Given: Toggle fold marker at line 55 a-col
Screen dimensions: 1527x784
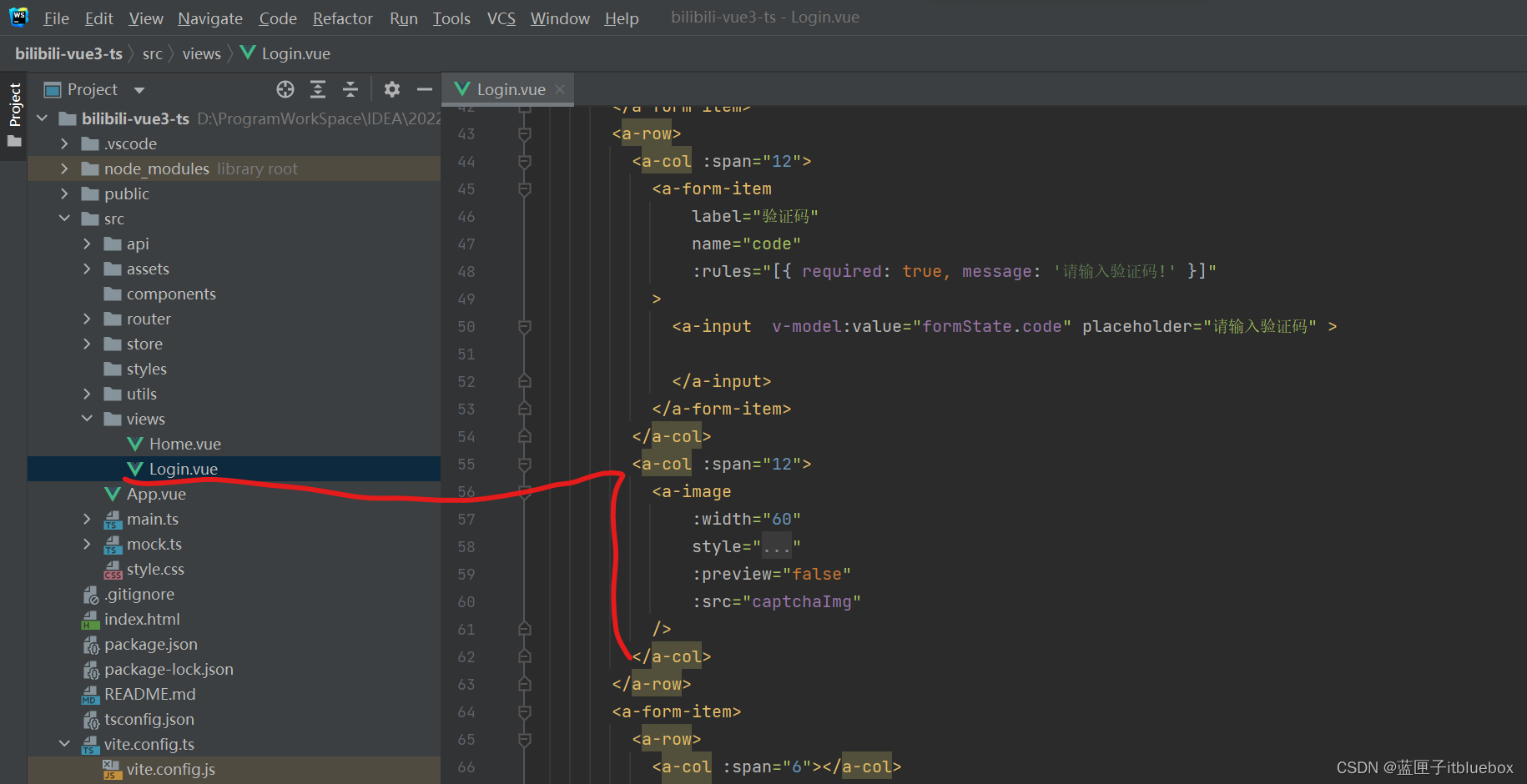Looking at the screenshot, I should 525,465.
